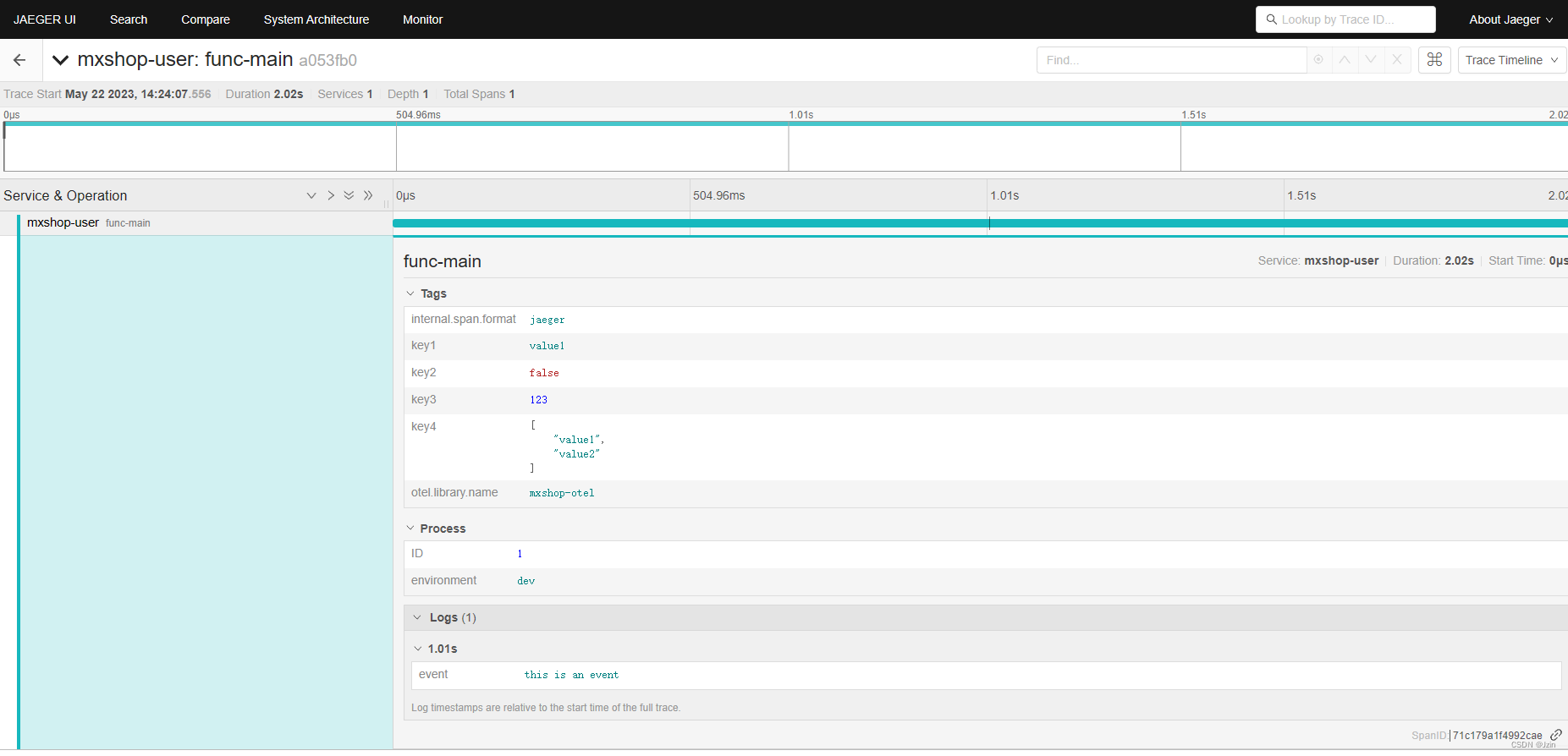Screen dimensions: 1568x756
Task: Click the key1 tag value 'value1'
Action: pyautogui.click(x=547, y=346)
